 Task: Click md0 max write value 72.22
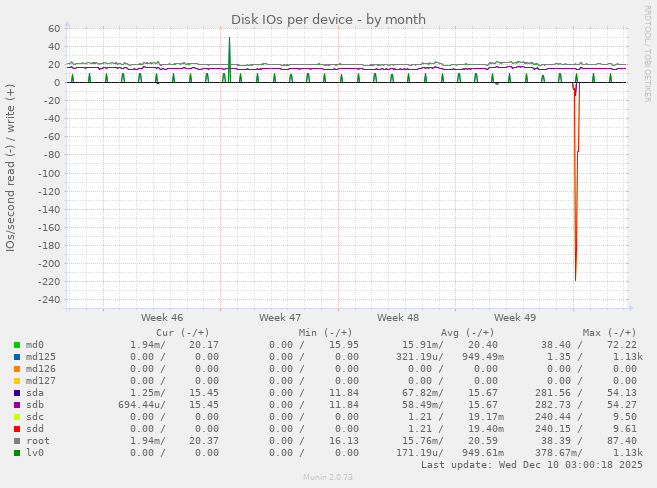click(622, 345)
